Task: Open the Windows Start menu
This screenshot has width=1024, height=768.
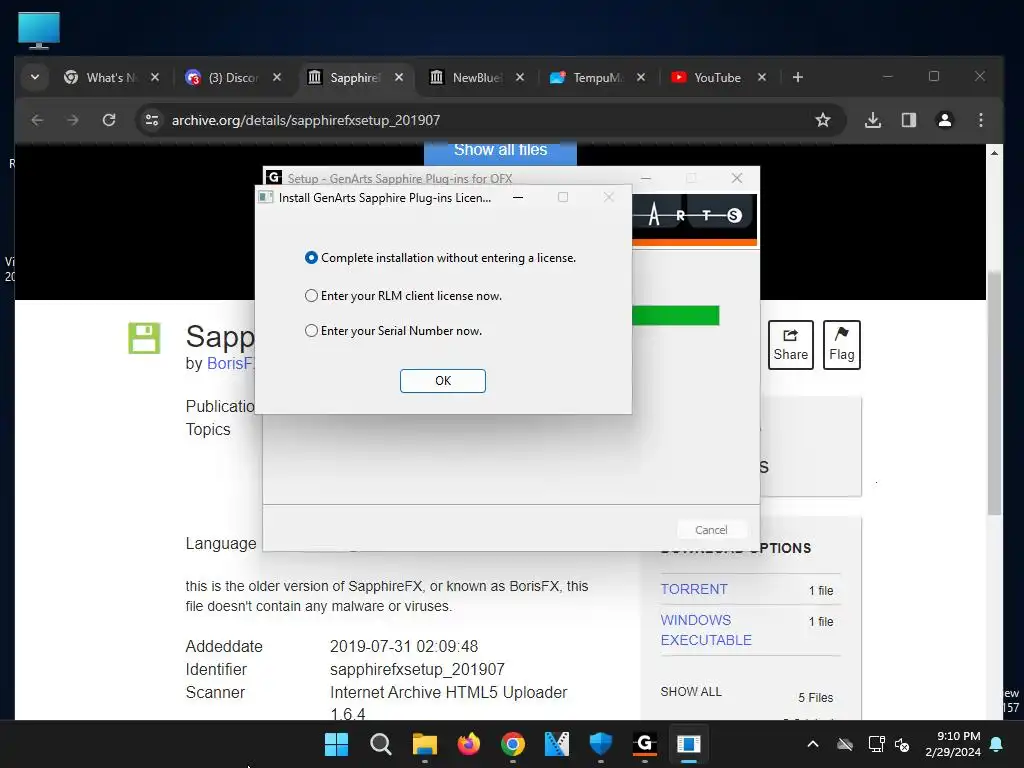Action: [x=336, y=744]
